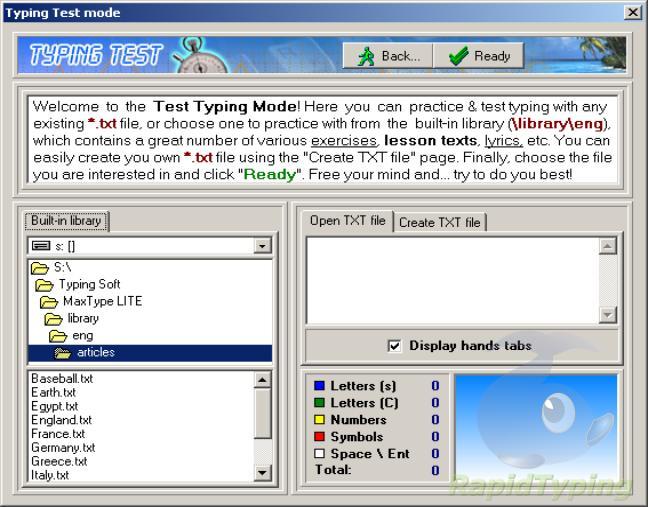Click the S:\ folder icon
This screenshot has height=507, width=648.
tap(40, 268)
